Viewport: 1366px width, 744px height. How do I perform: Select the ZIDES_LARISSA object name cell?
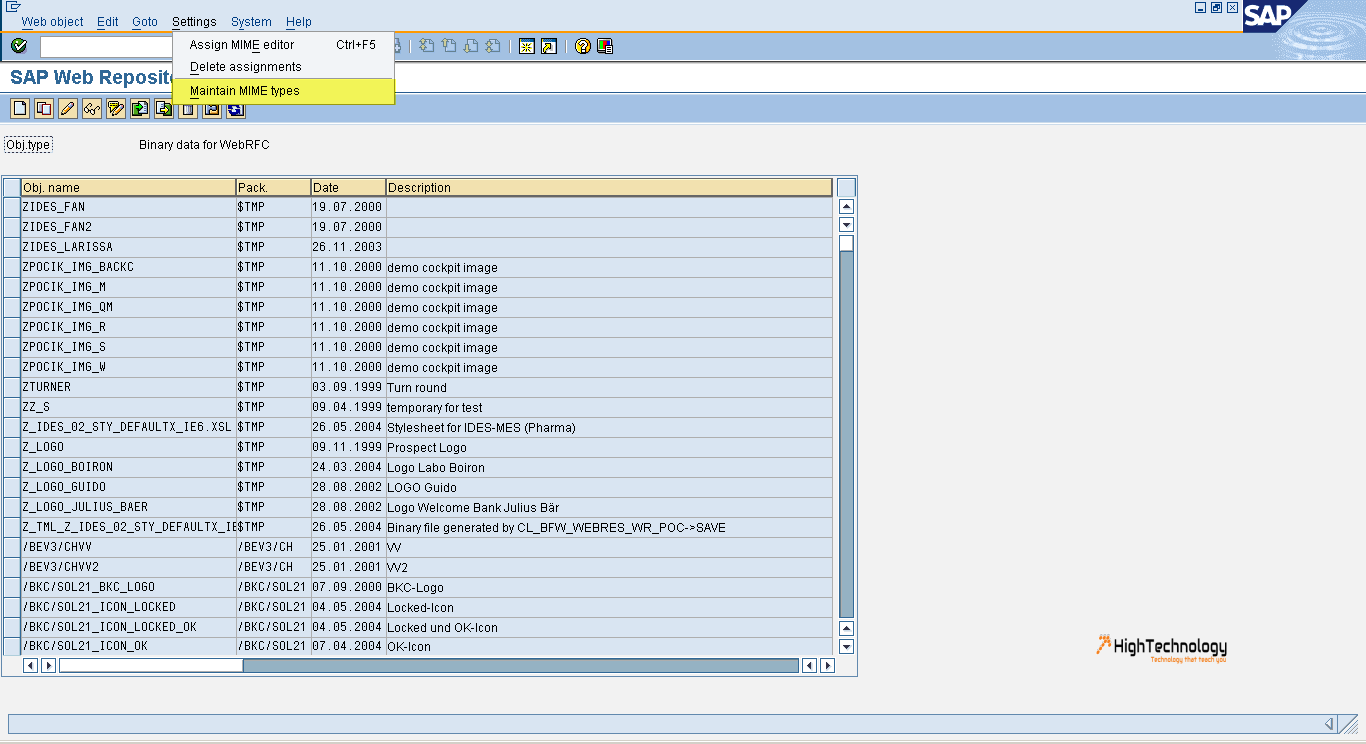click(129, 247)
